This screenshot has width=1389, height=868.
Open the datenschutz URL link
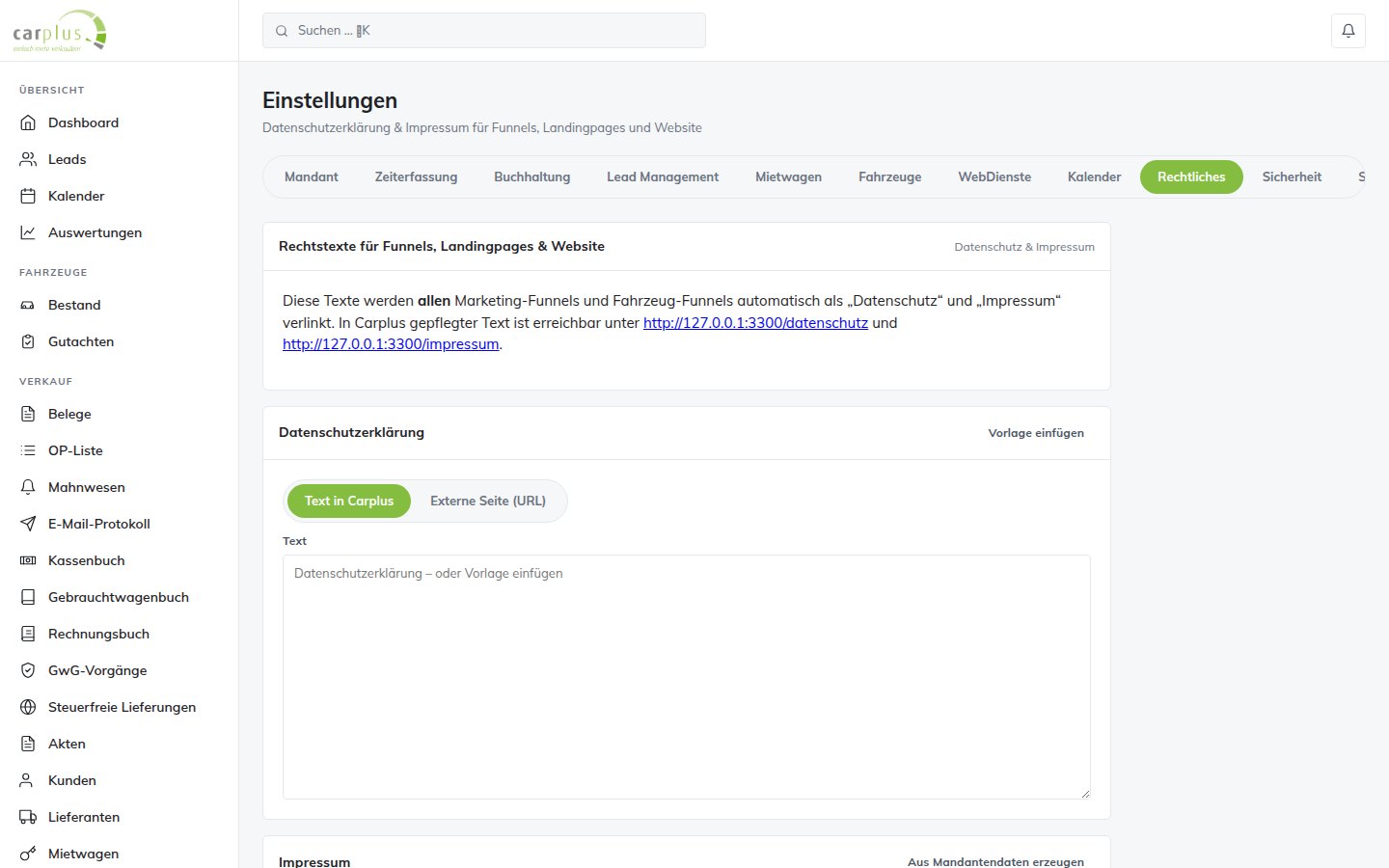pos(755,323)
